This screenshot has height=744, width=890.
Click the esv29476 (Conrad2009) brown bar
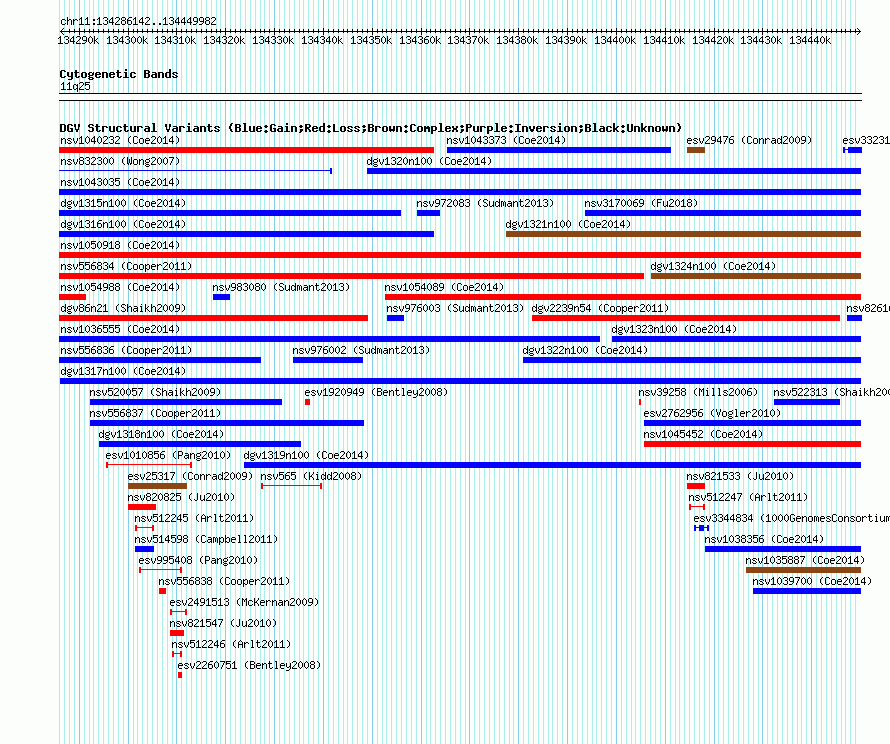click(x=696, y=150)
